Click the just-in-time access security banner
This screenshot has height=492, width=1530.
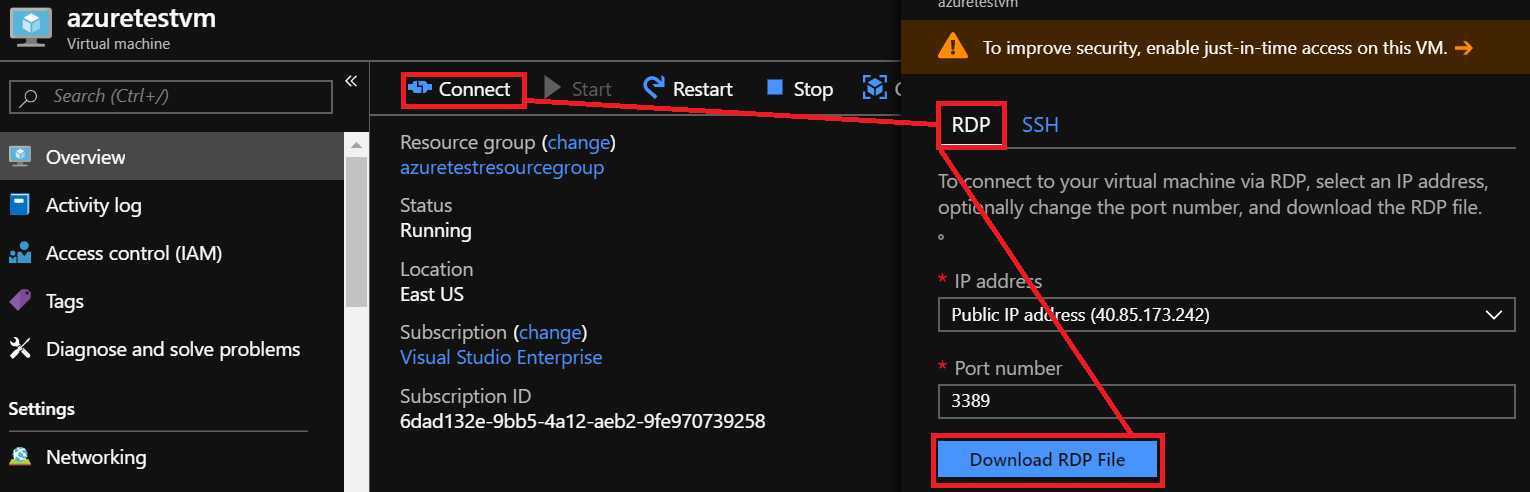pos(1215,47)
